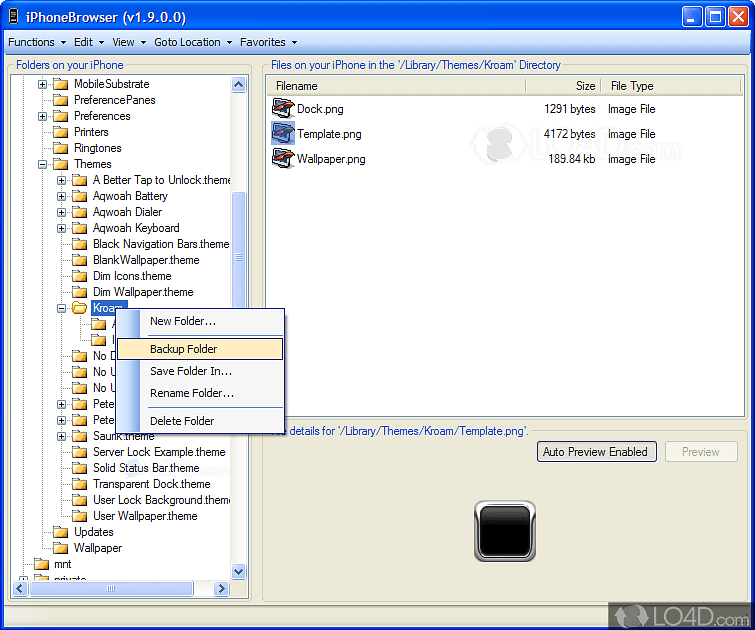
Task: Select the Black Navigation Bars.theme folder
Action: [x=161, y=244]
